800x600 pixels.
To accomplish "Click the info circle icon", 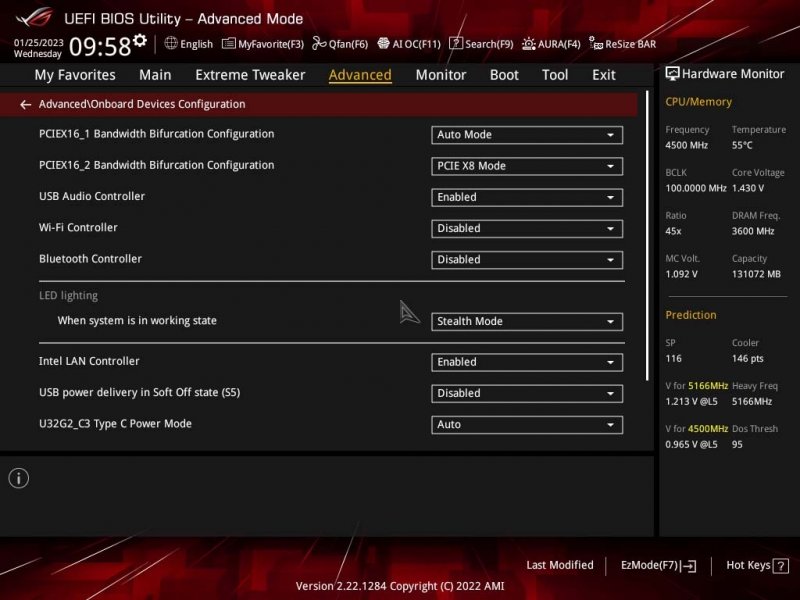I will click(19, 478).
